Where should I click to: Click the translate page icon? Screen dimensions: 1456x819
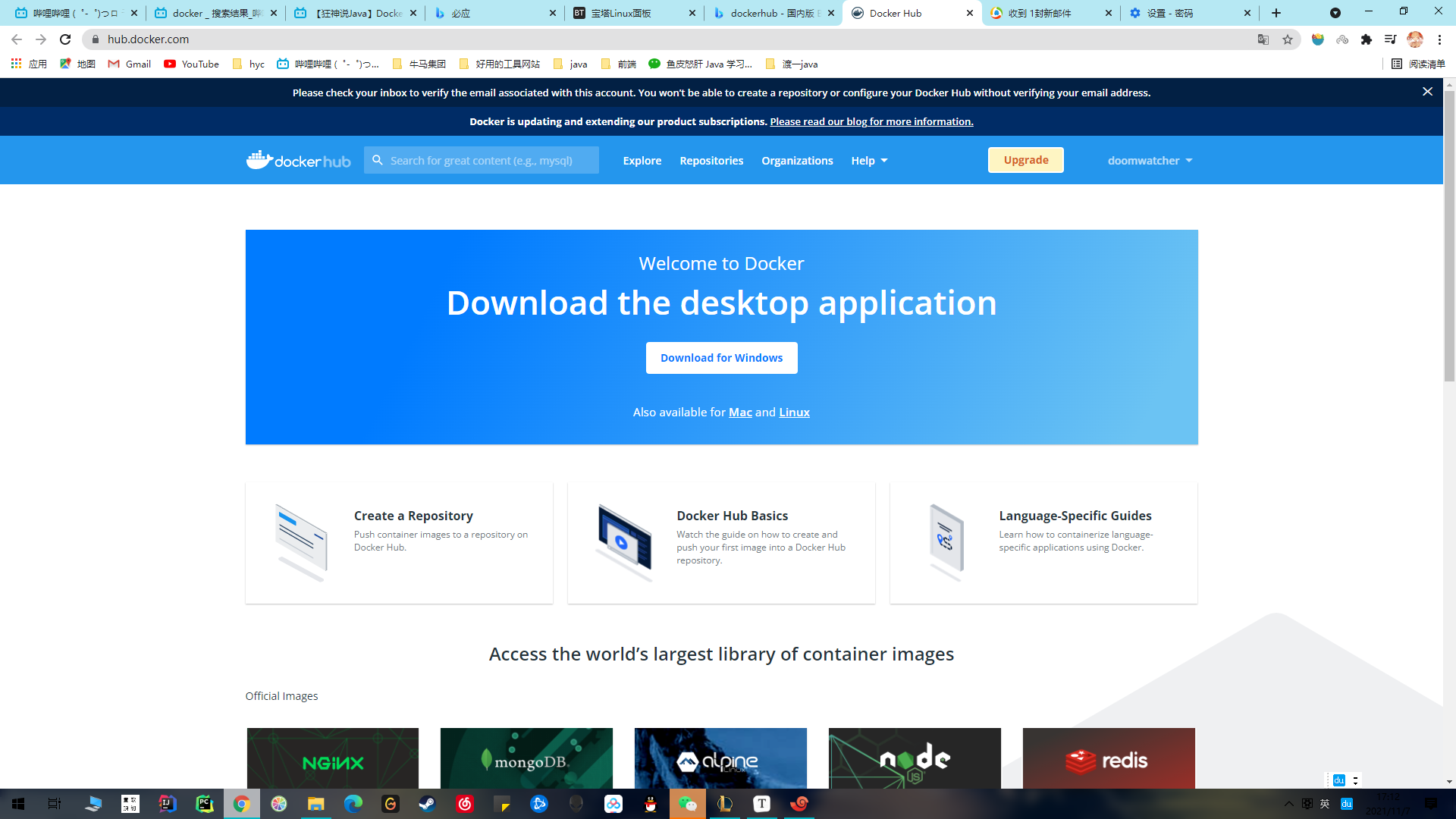tap(1263, 39)
